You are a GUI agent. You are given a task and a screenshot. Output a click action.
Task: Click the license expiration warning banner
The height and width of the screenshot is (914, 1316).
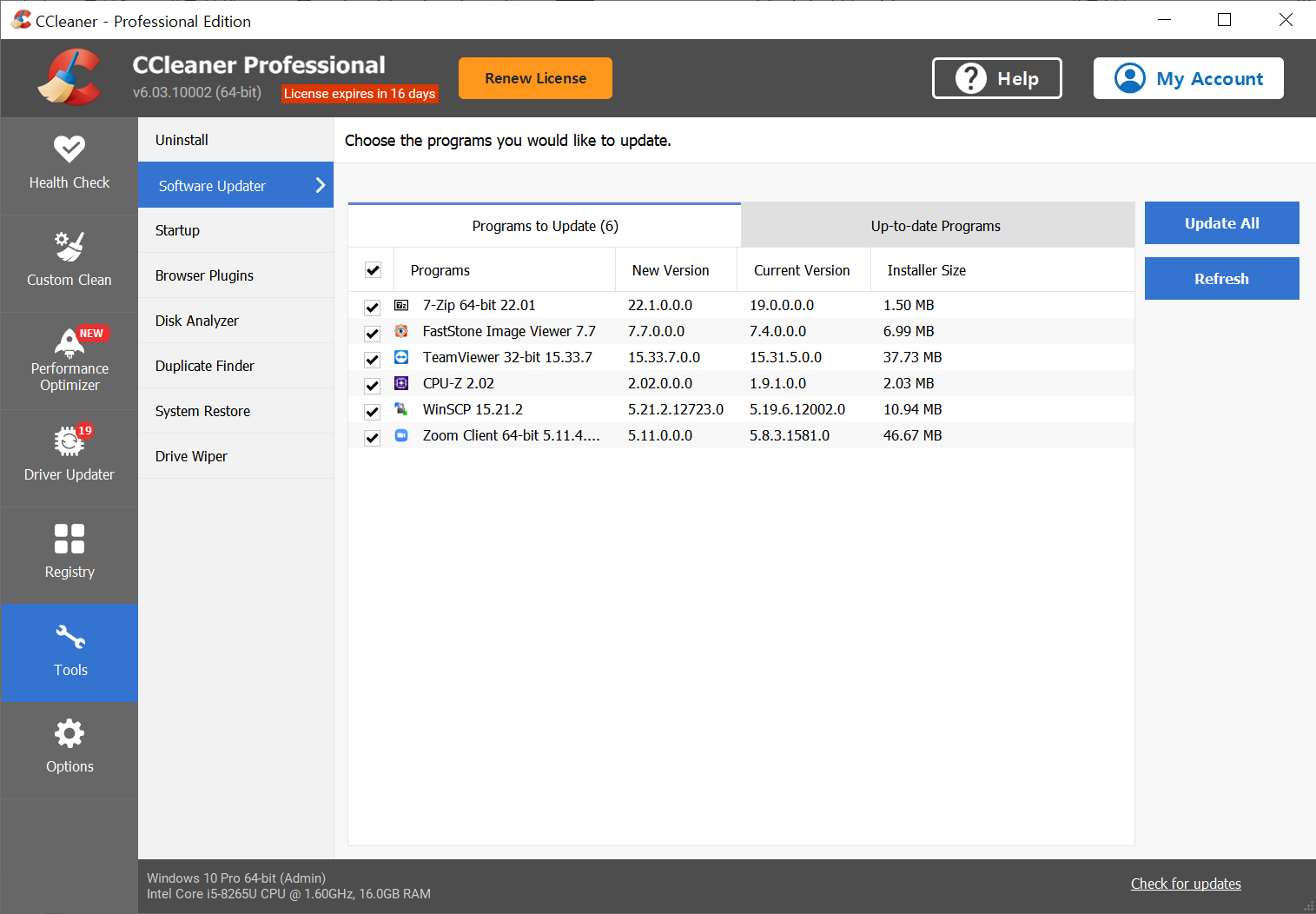pos(360,94)
